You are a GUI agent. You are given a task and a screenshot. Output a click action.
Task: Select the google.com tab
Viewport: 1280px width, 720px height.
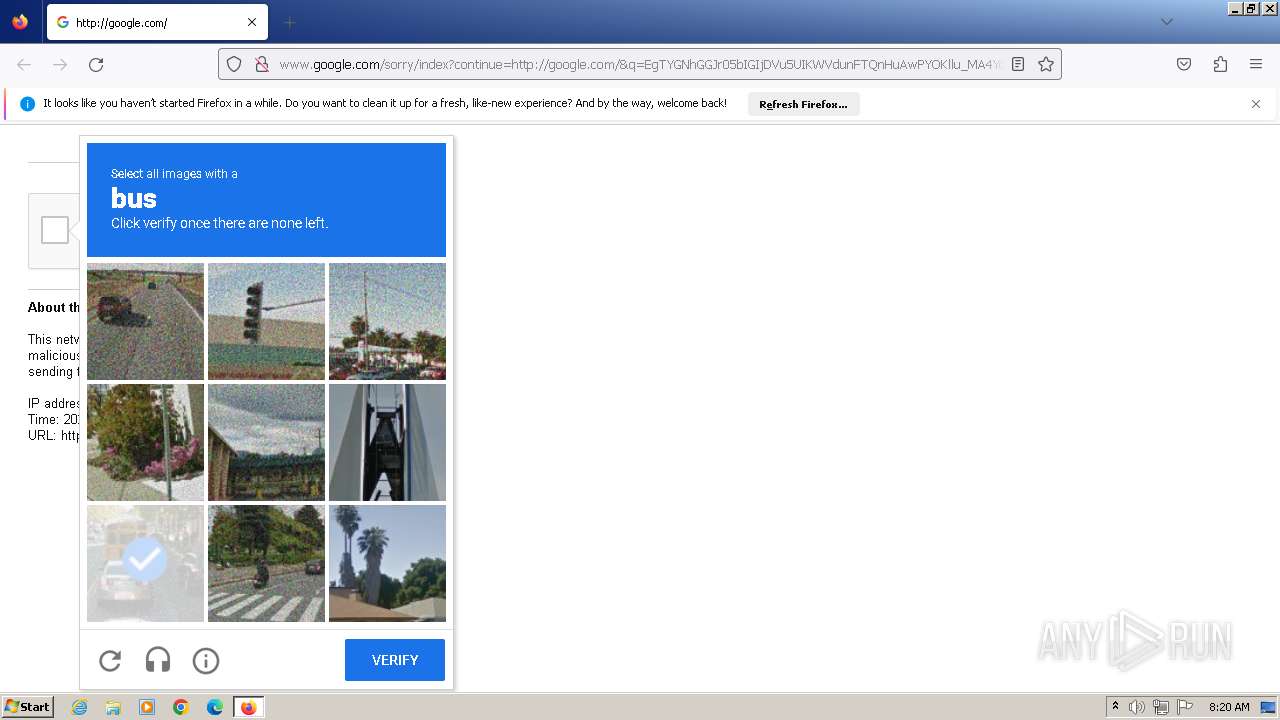pos(157,22)
